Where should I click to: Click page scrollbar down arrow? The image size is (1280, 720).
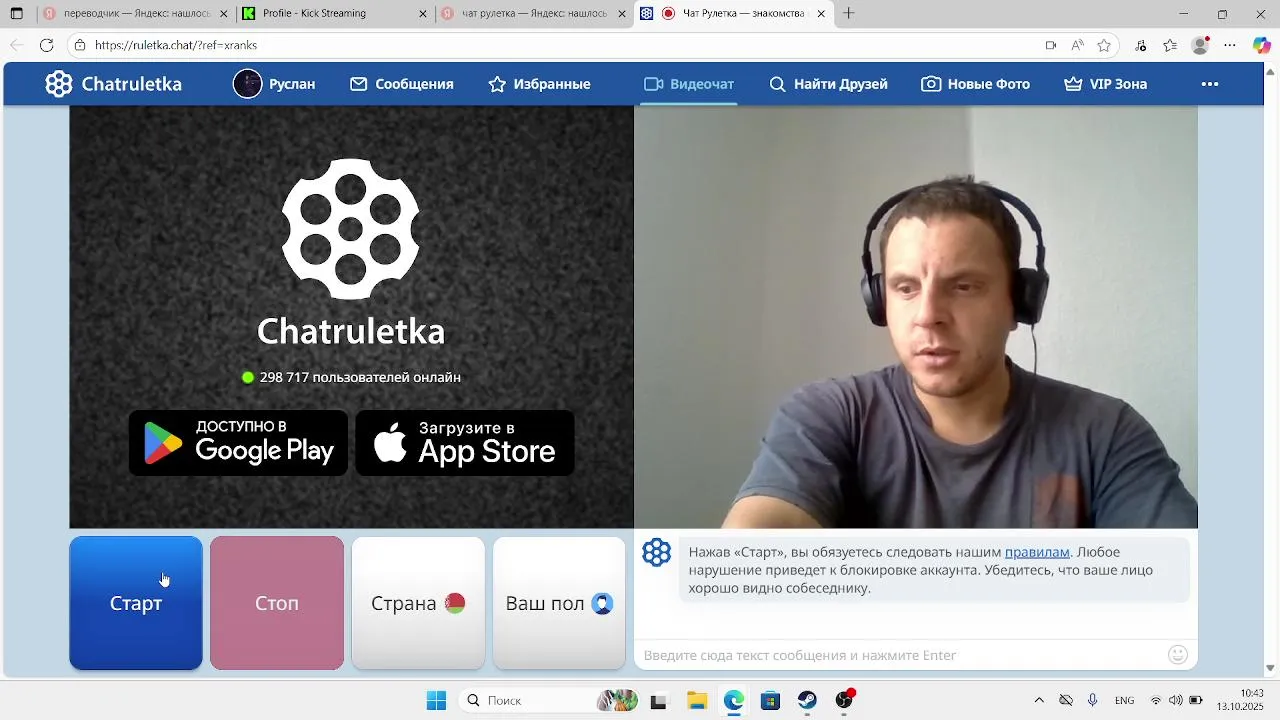coord(1271,668)
